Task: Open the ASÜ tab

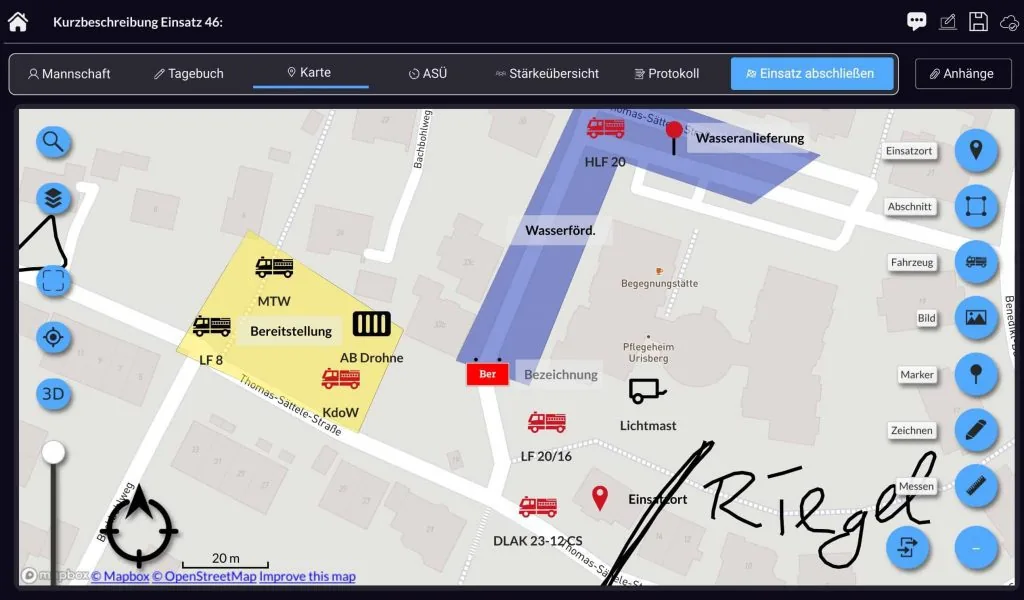Action: pos(428,74)
